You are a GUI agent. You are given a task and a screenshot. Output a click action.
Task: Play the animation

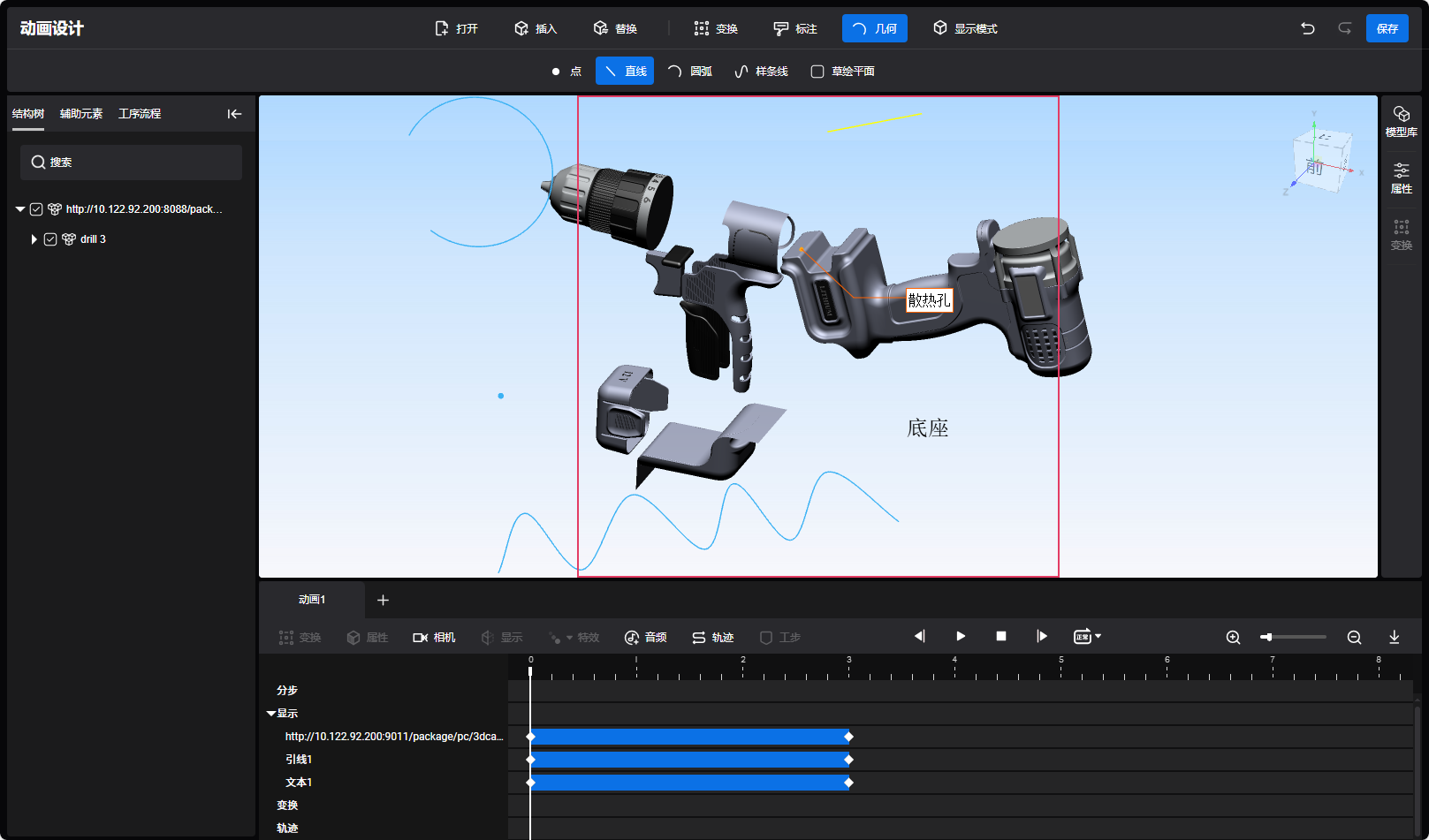click(961, 637)
